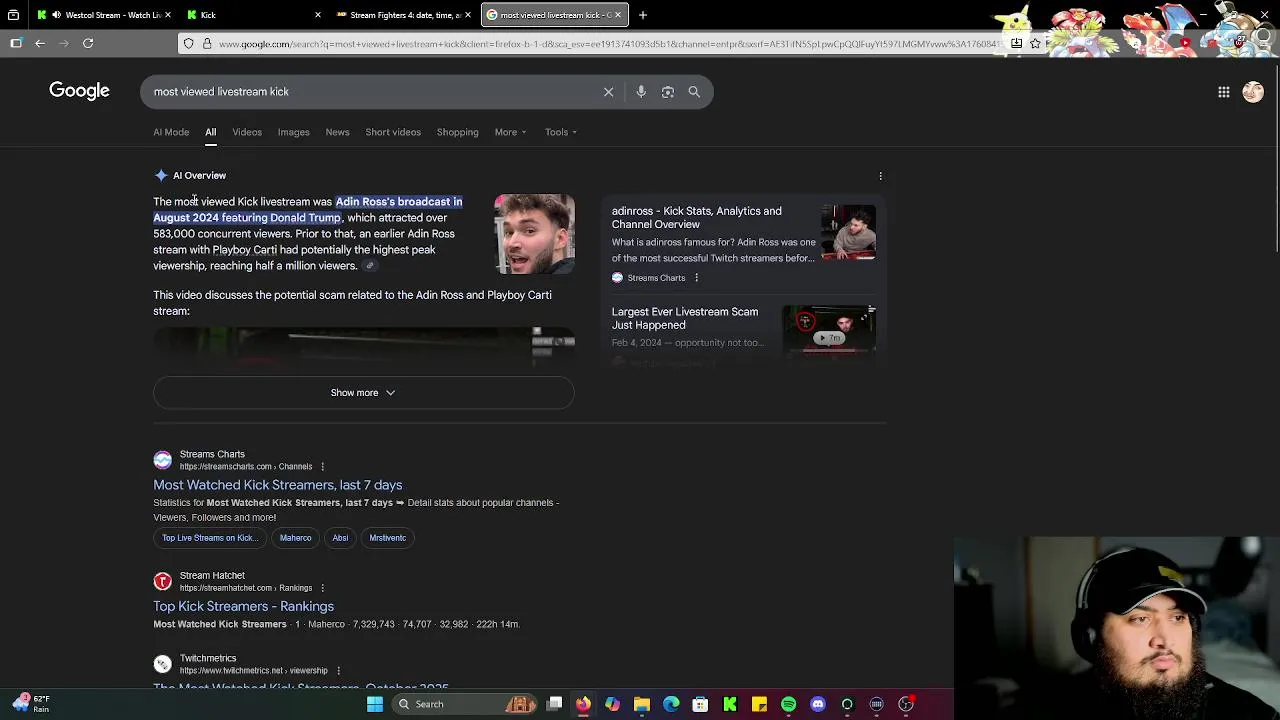
Task: Open the Short videos results tab
Action: (393, 132)
